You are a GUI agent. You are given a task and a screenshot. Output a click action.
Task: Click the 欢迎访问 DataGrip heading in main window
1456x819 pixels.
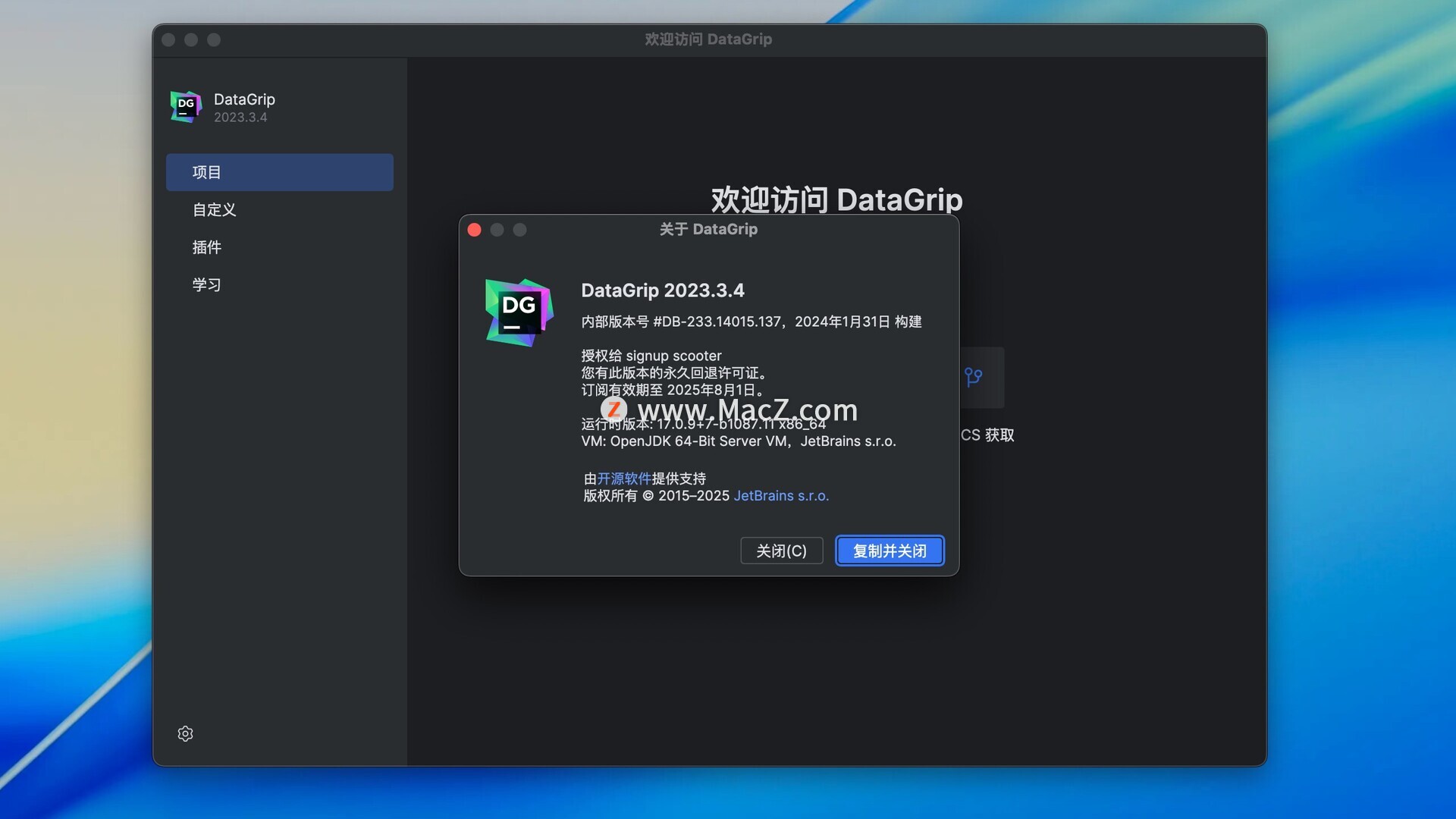point(836,200)
